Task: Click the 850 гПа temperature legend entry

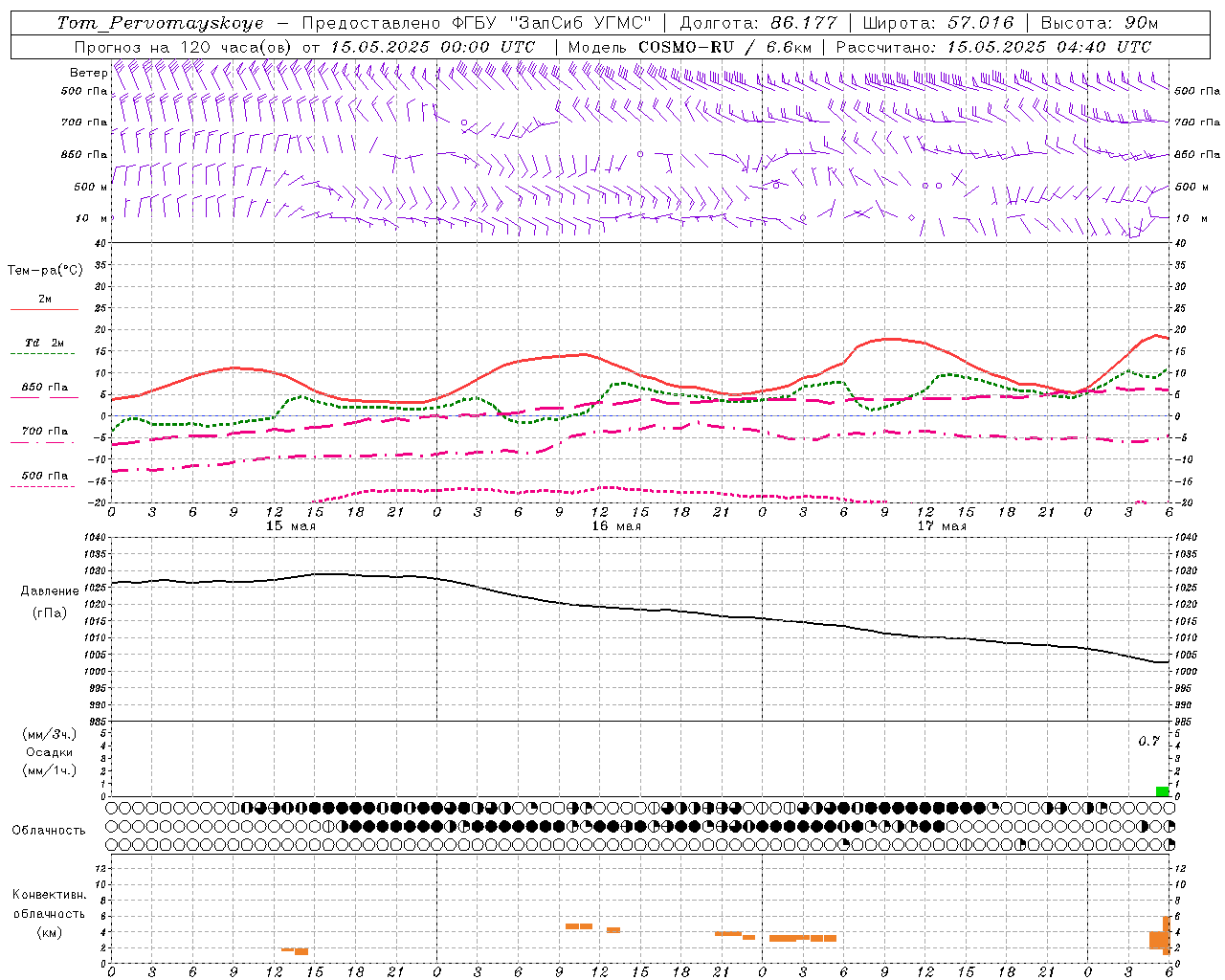Action: coord(44,388)
